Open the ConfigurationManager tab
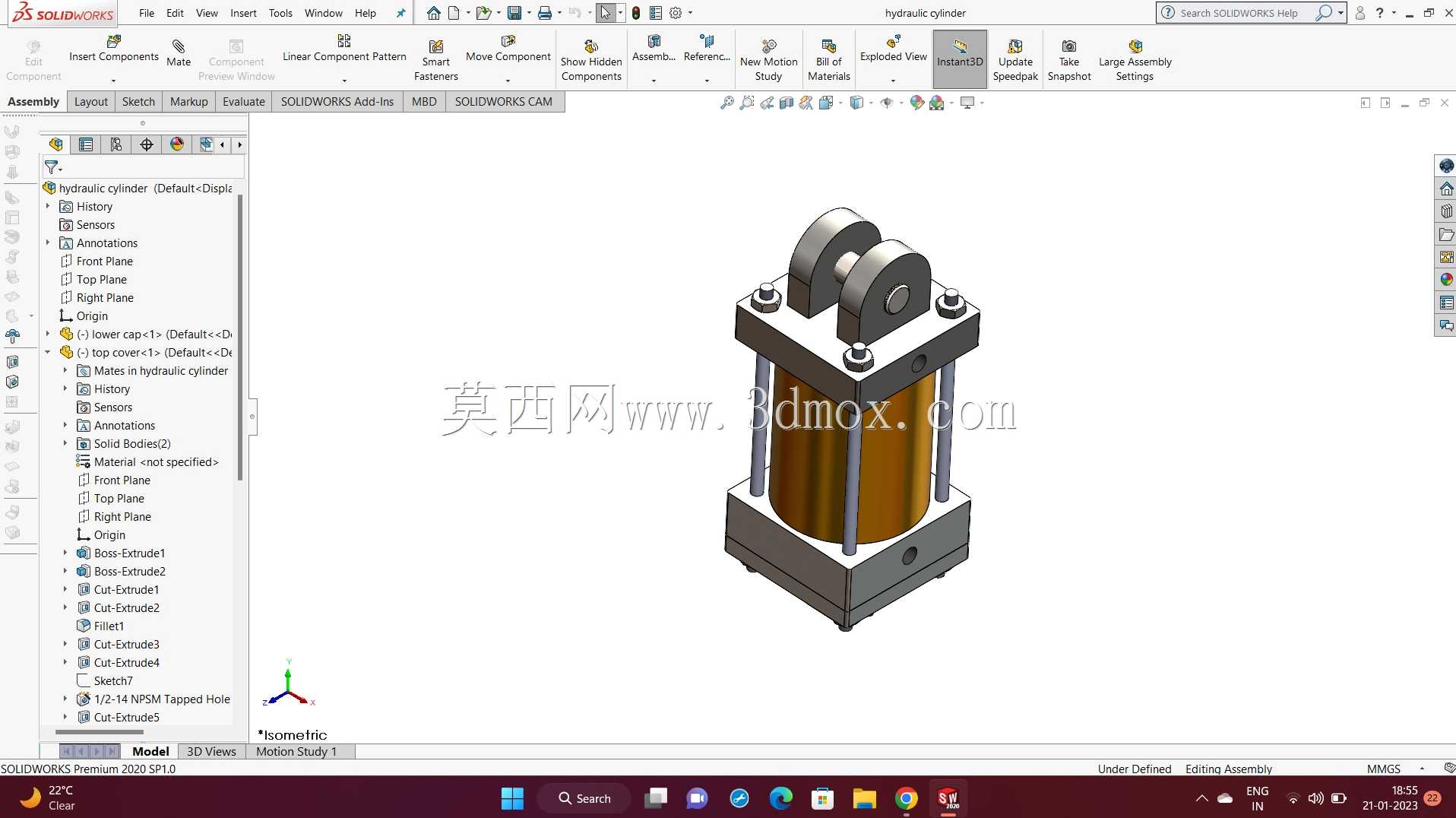The image size is (1456, 818). click(116, 144)
